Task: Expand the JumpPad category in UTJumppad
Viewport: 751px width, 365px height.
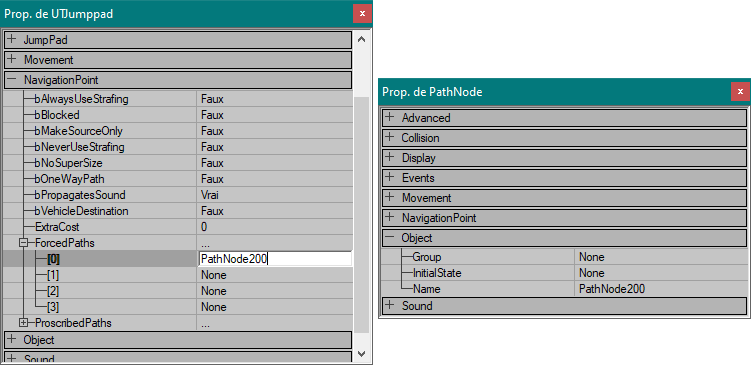Action: (x=12, y=40)
